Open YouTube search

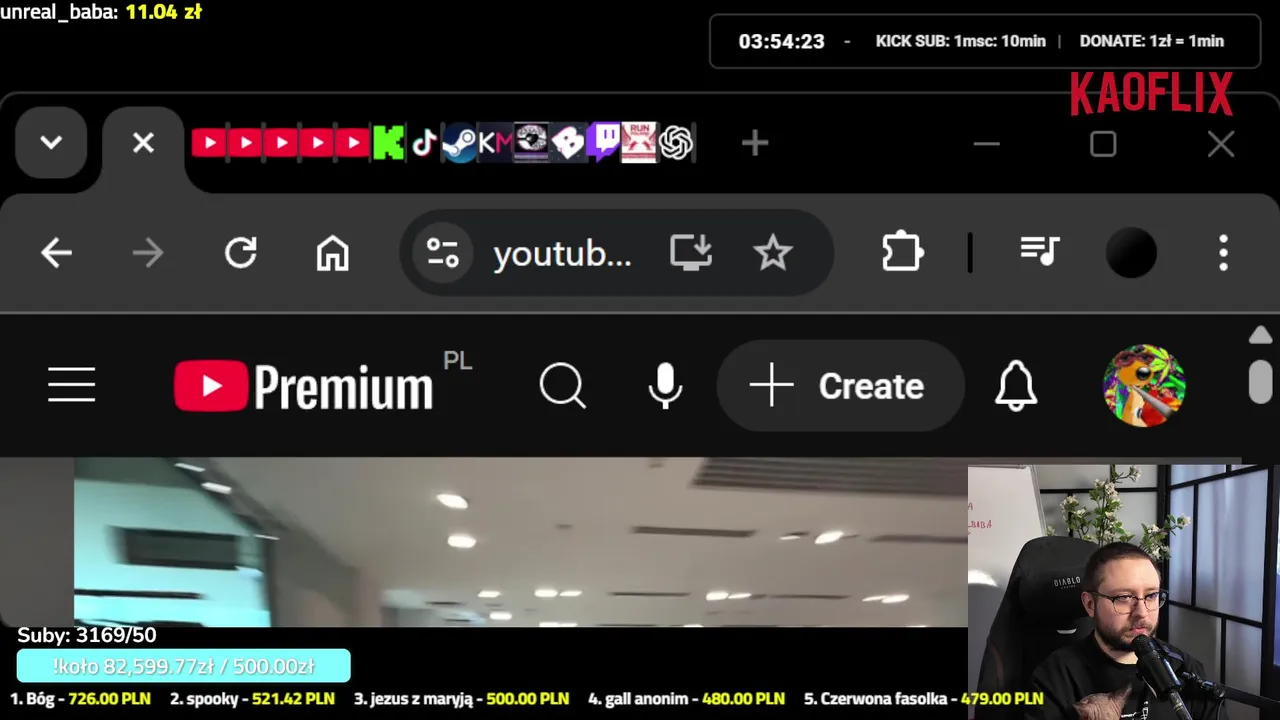click(563, 385)
